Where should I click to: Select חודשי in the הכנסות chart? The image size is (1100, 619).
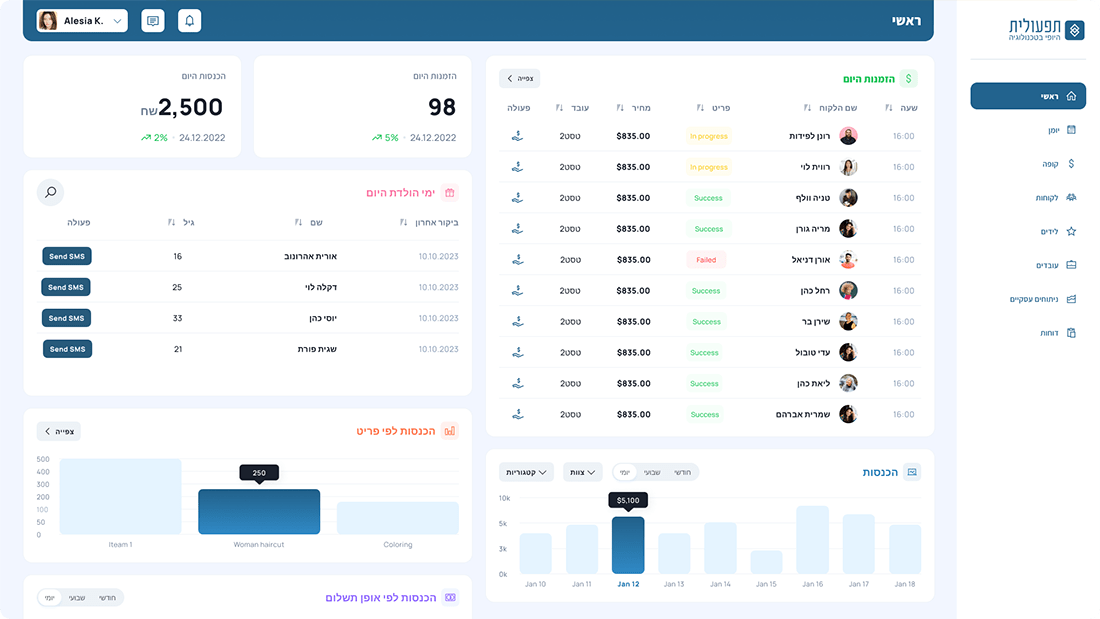(x=683, y=472)
